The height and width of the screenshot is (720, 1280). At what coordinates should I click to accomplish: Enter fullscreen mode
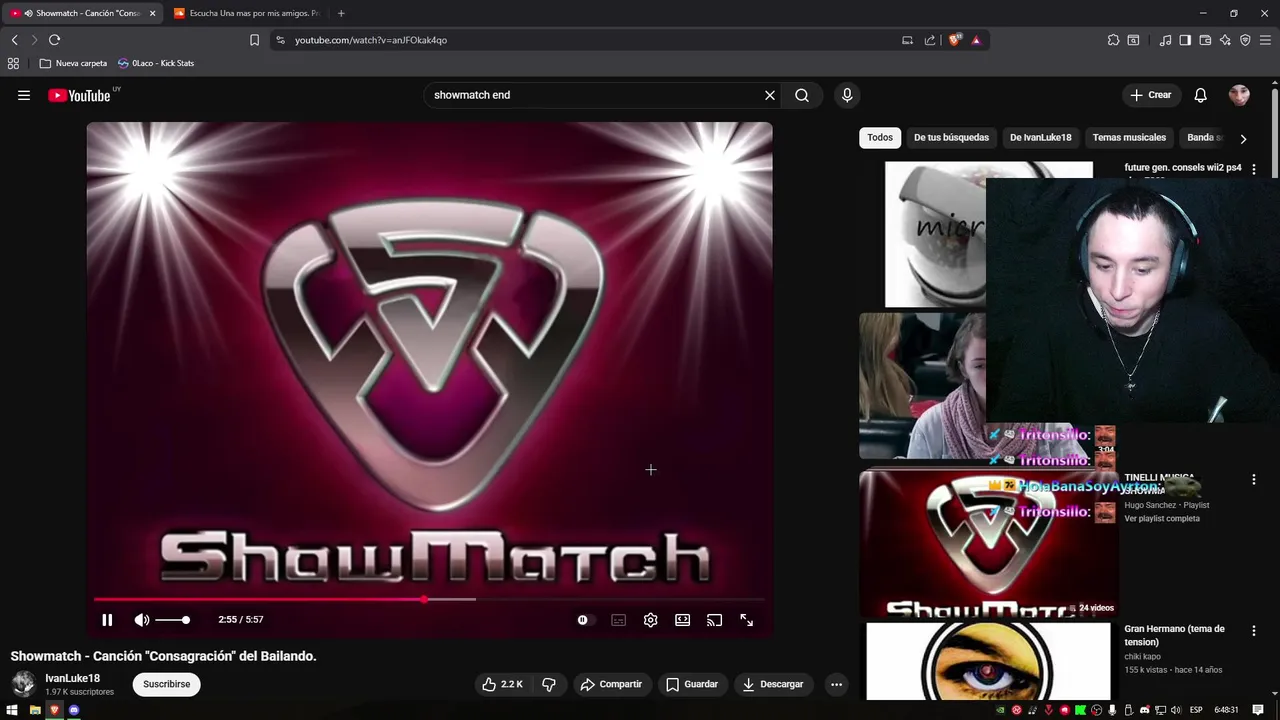pos(747,620)
